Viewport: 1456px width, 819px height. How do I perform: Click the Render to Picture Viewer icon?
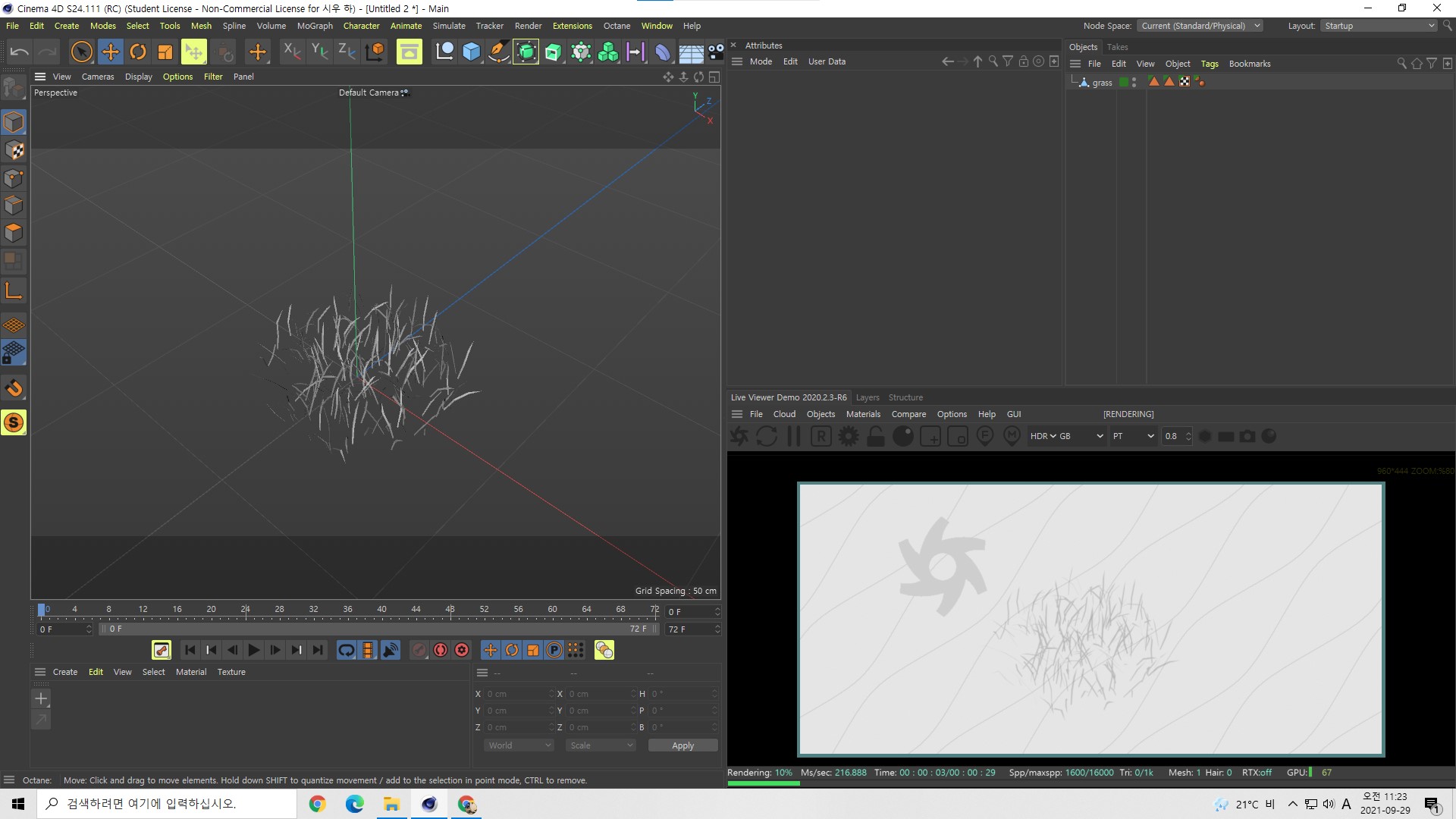pyautogui.click(x=409, y=51)
